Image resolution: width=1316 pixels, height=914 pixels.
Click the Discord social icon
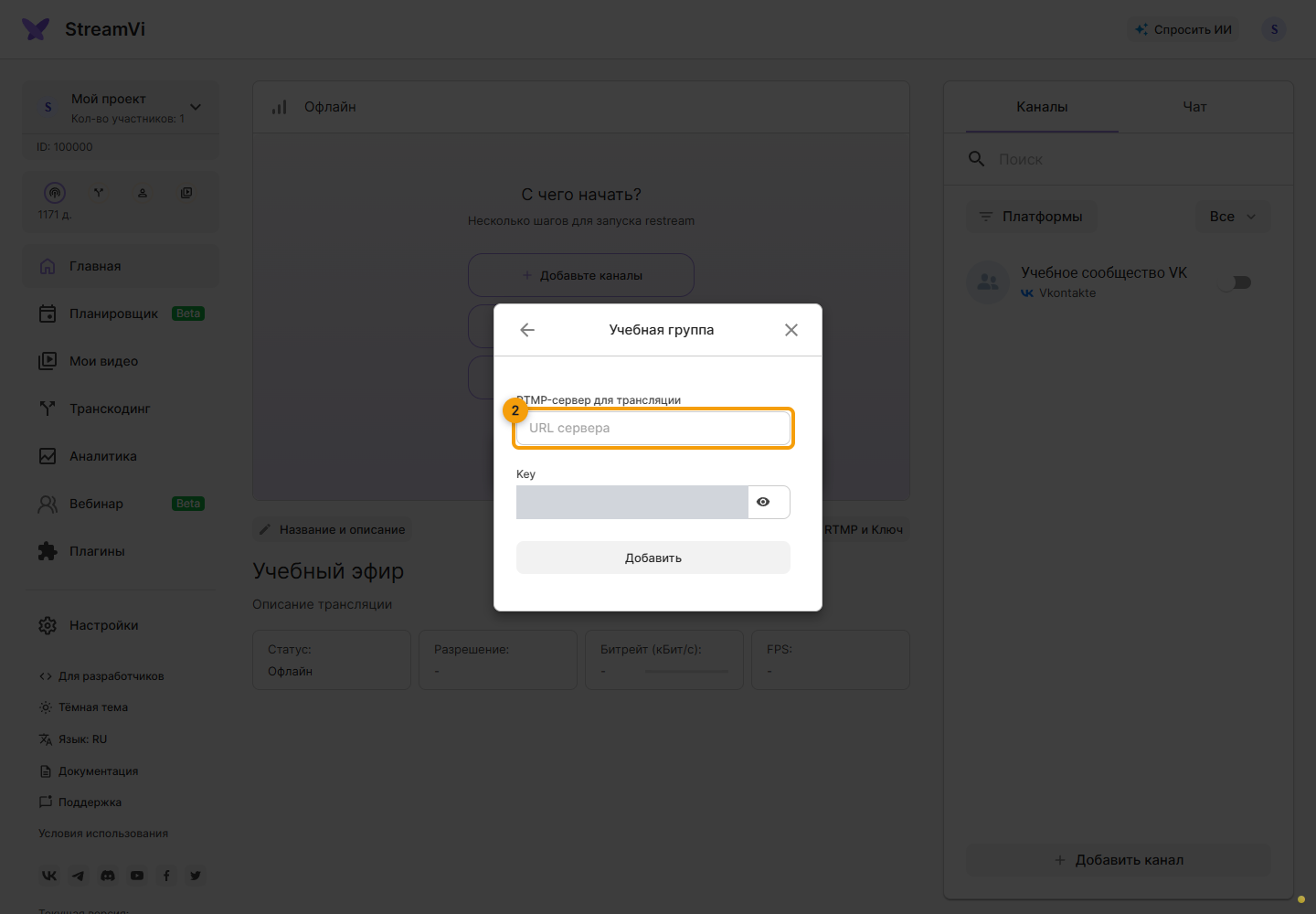(x=108, y=876)
